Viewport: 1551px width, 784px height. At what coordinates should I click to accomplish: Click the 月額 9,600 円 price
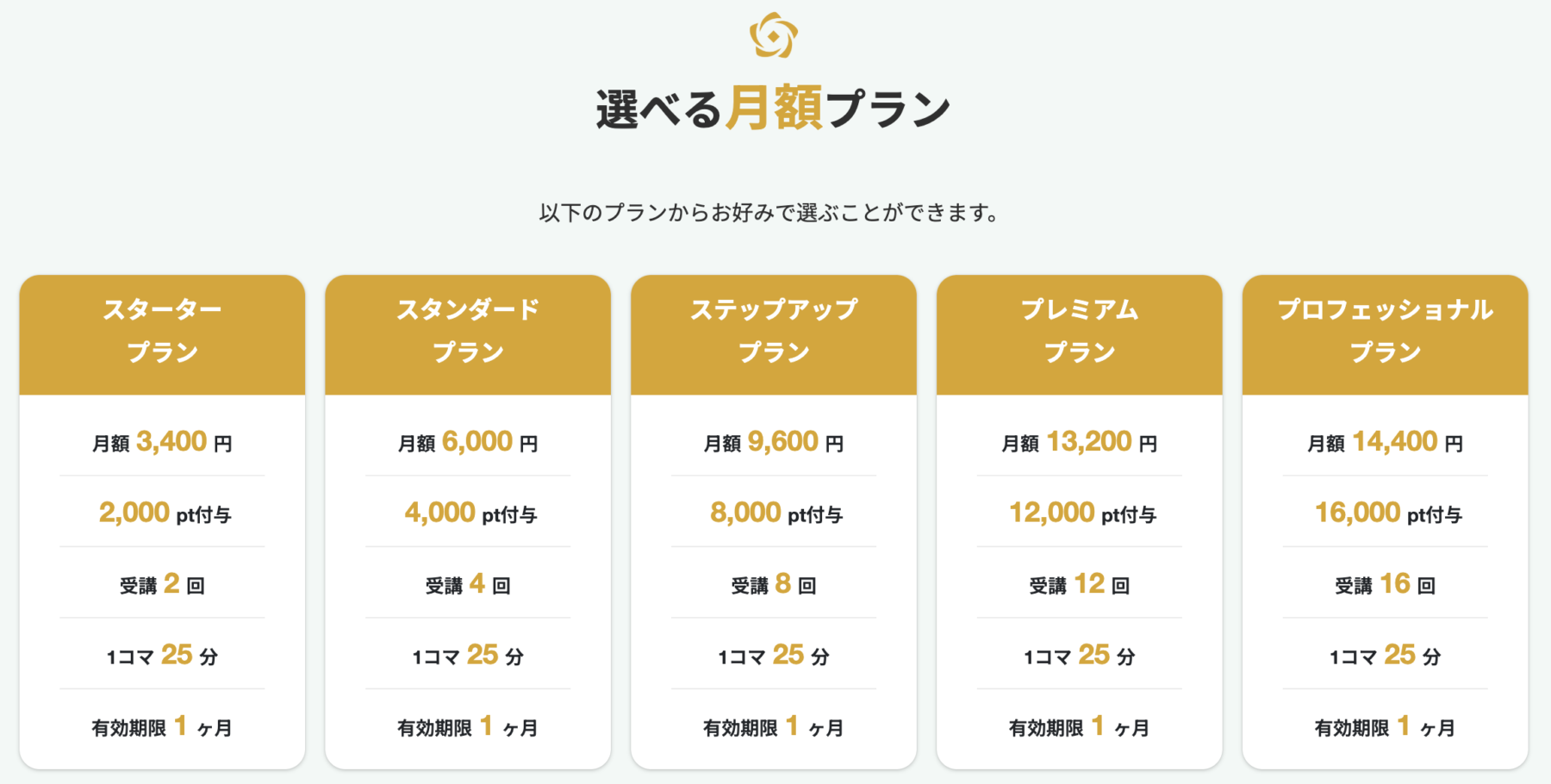coord(774,442)
